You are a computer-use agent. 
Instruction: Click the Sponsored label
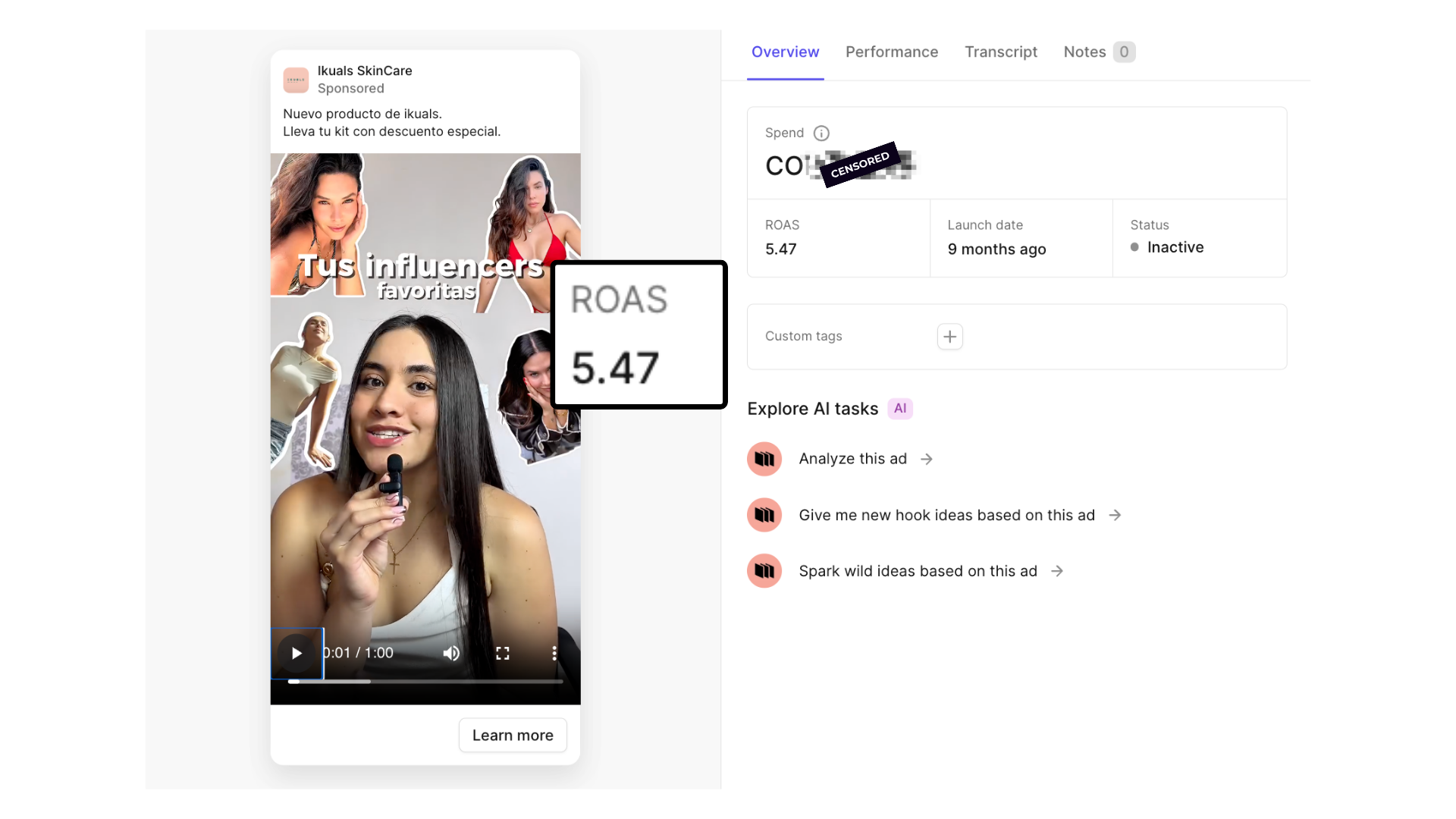click(351, 88)
